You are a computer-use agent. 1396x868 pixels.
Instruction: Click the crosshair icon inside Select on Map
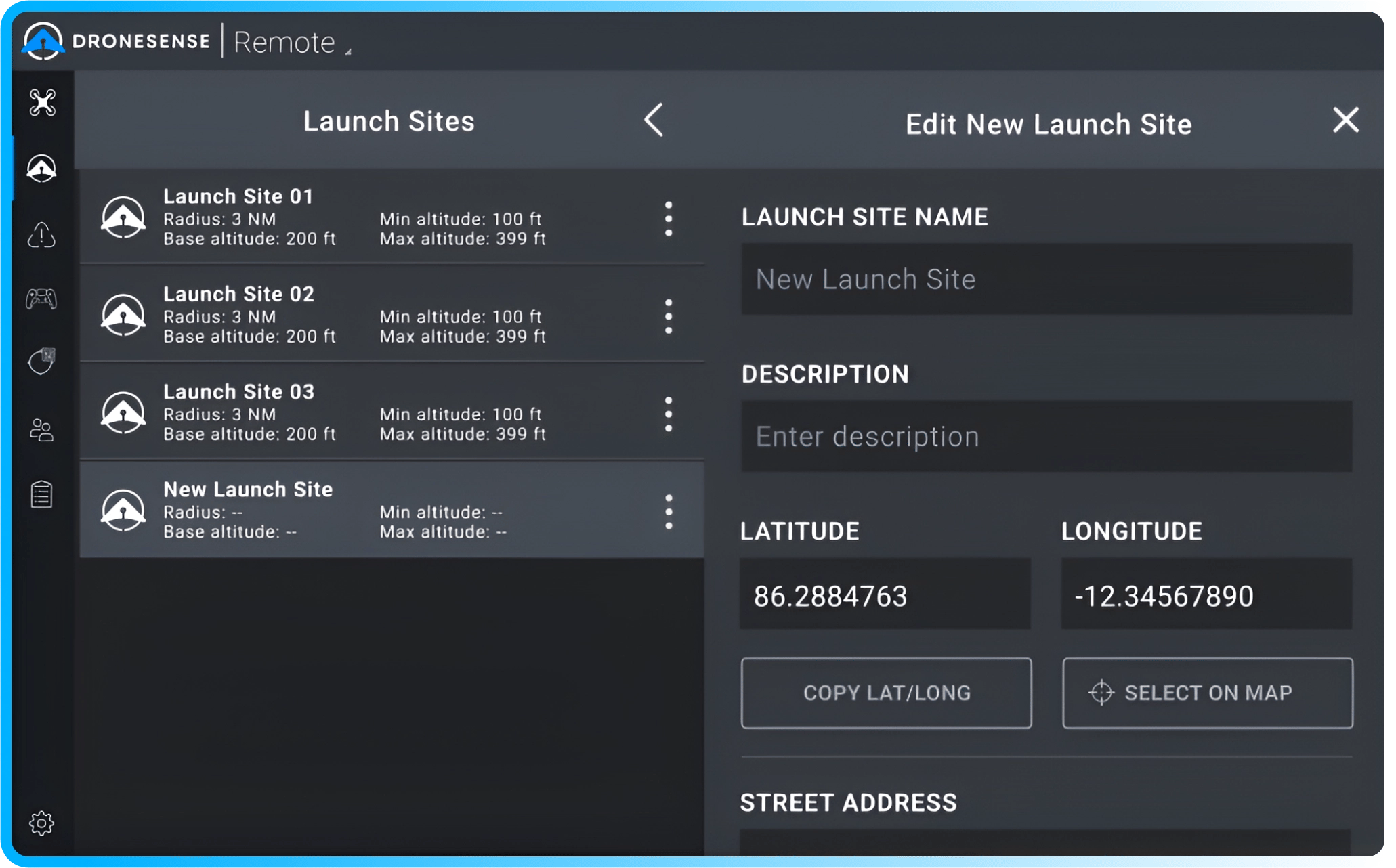click(1103, 693)
